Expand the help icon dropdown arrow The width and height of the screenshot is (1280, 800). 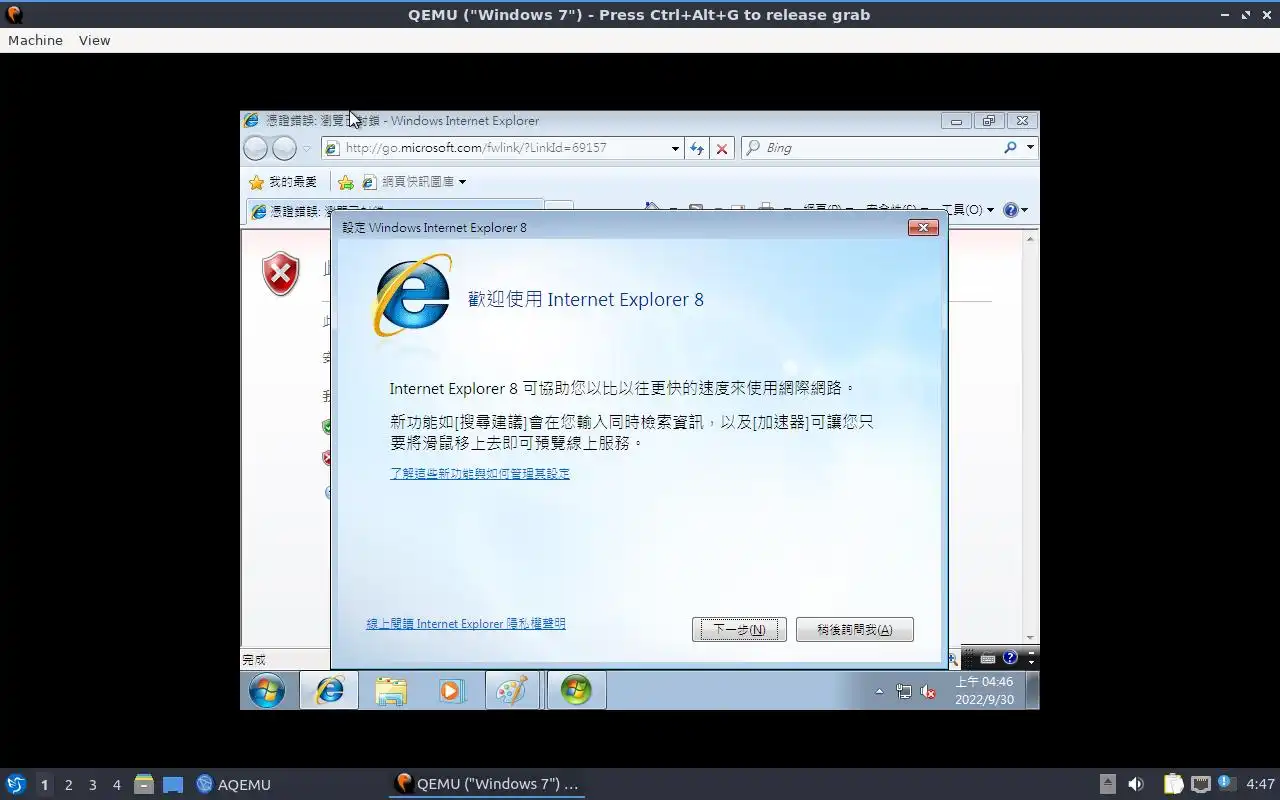pos(1024,210)
